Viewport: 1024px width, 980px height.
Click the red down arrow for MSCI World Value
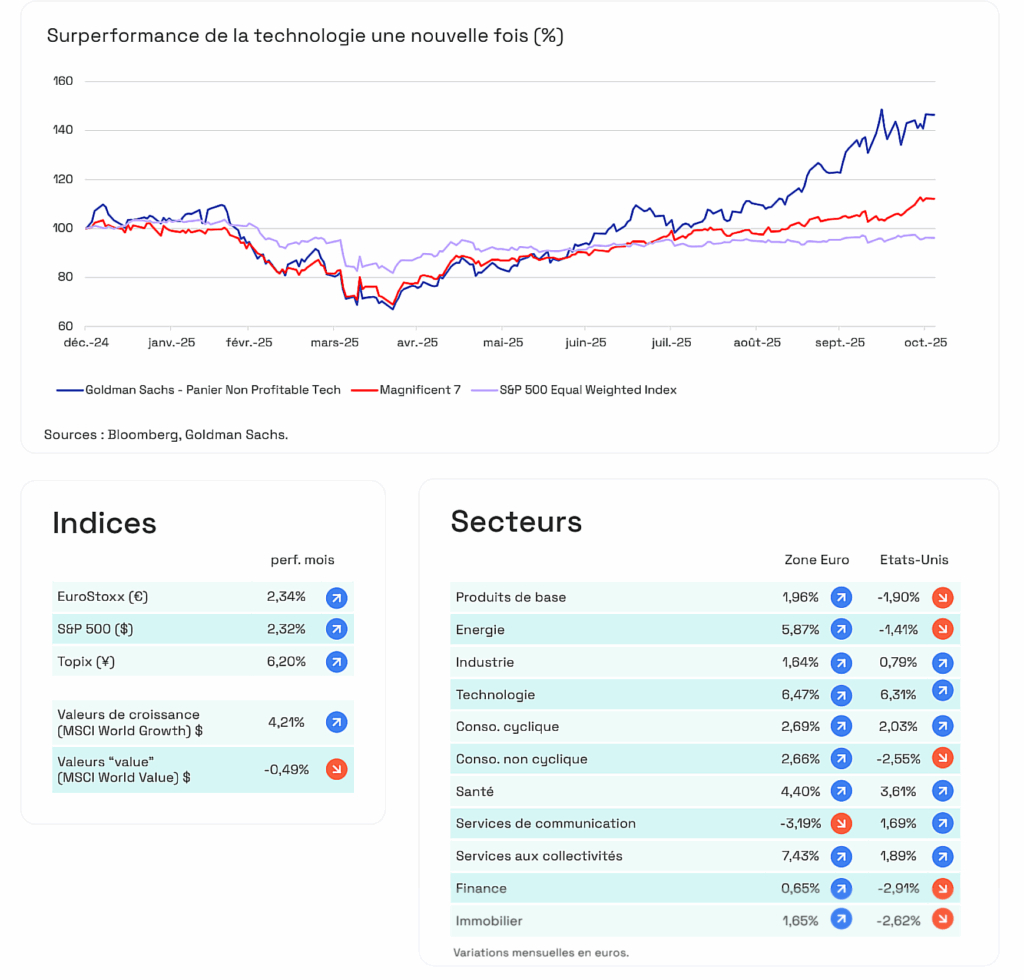coord(336,770)
